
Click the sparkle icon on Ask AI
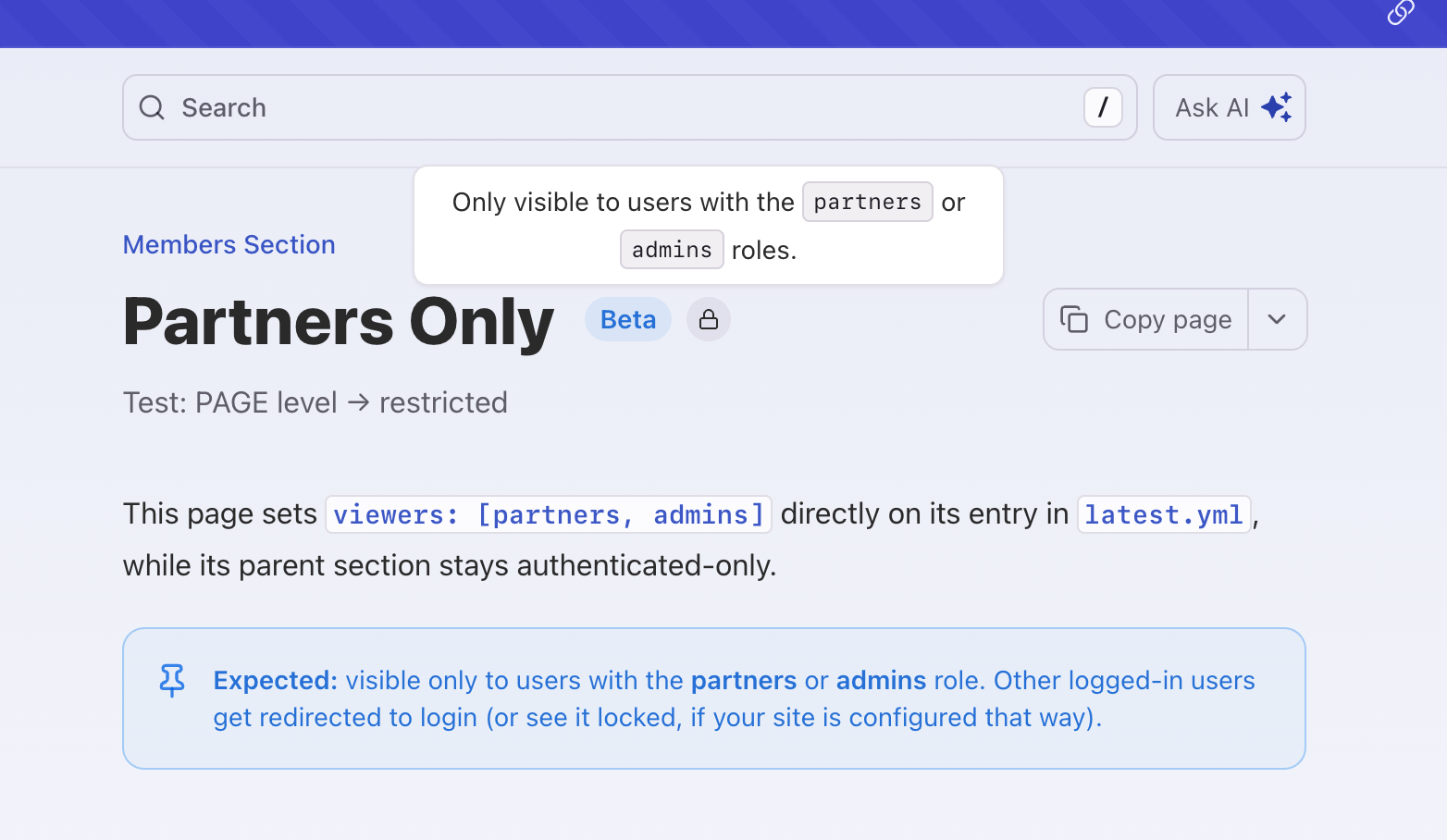tap(1277, 107)
